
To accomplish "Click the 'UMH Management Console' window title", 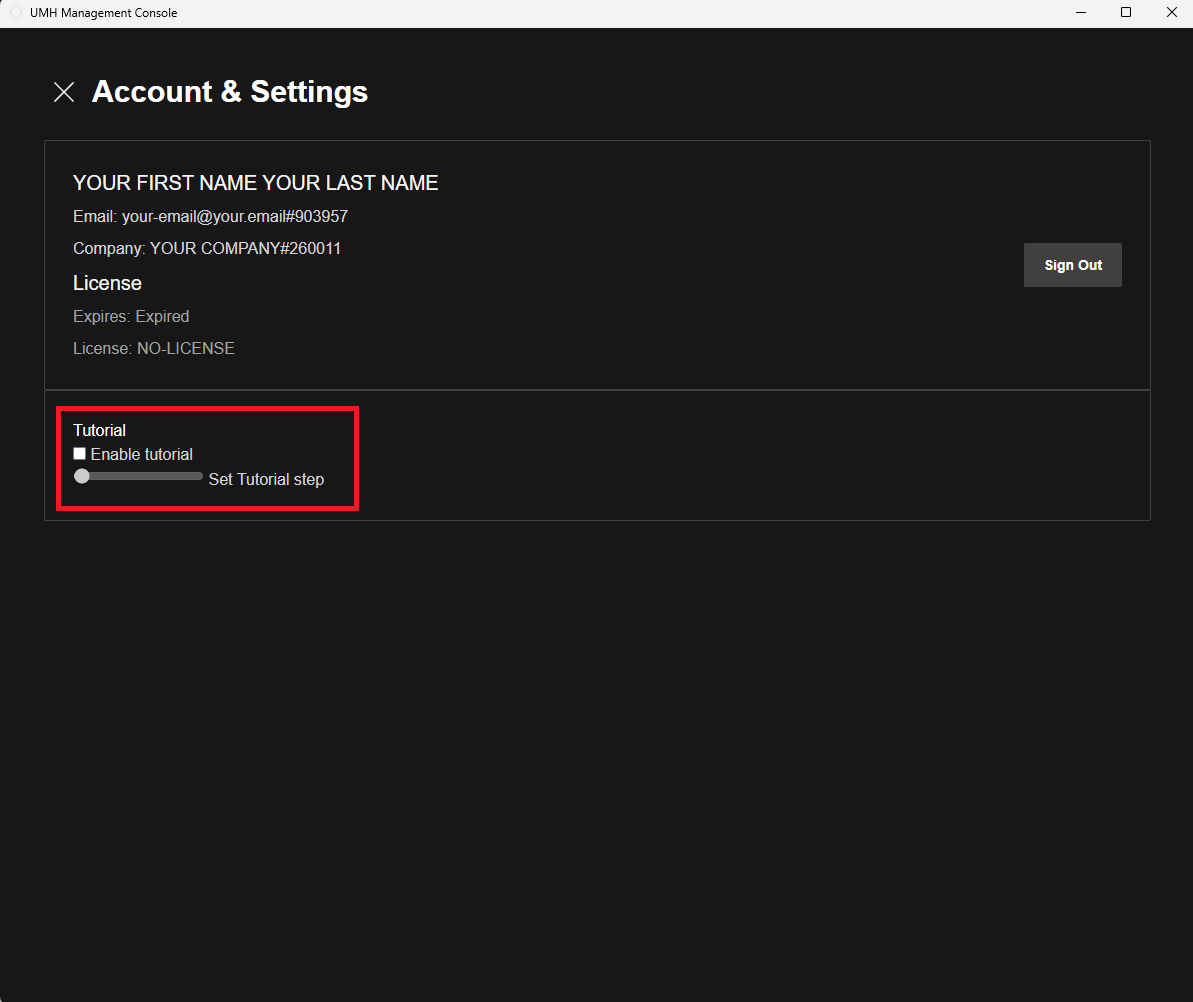I will (x=104, y=13).
